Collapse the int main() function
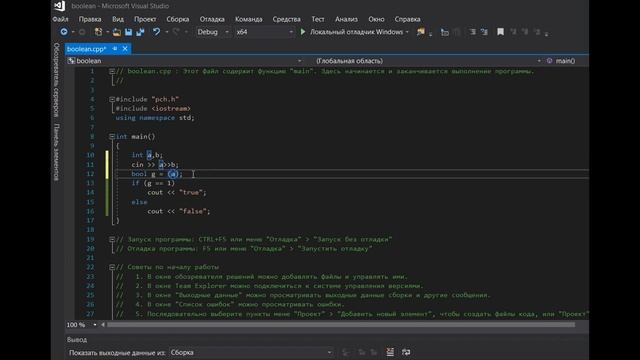 112,137
